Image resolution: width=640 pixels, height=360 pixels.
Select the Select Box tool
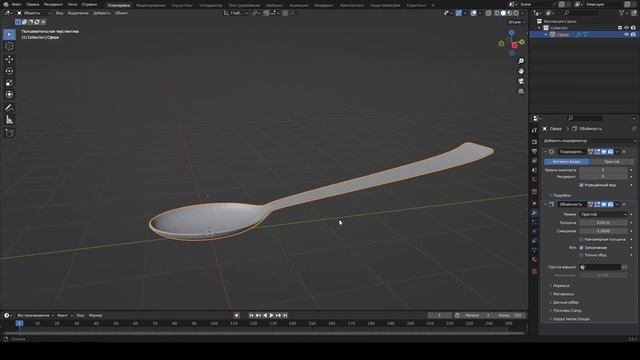(x=9, y=35)
